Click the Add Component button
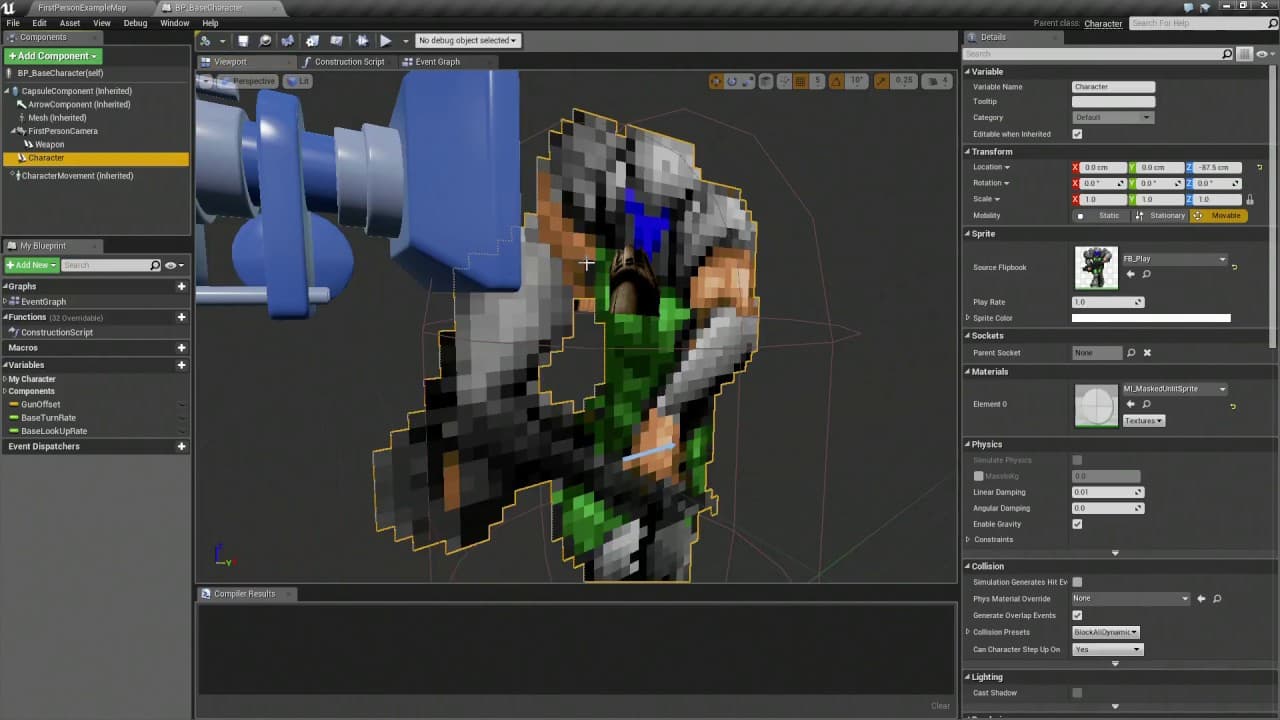Image resolution: width=1280 pixels, height=720 pixels. (x=52, y=56)
